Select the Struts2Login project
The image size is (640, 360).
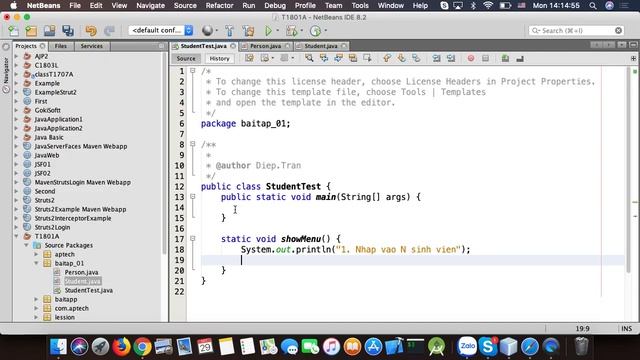(x=52, y=227)
